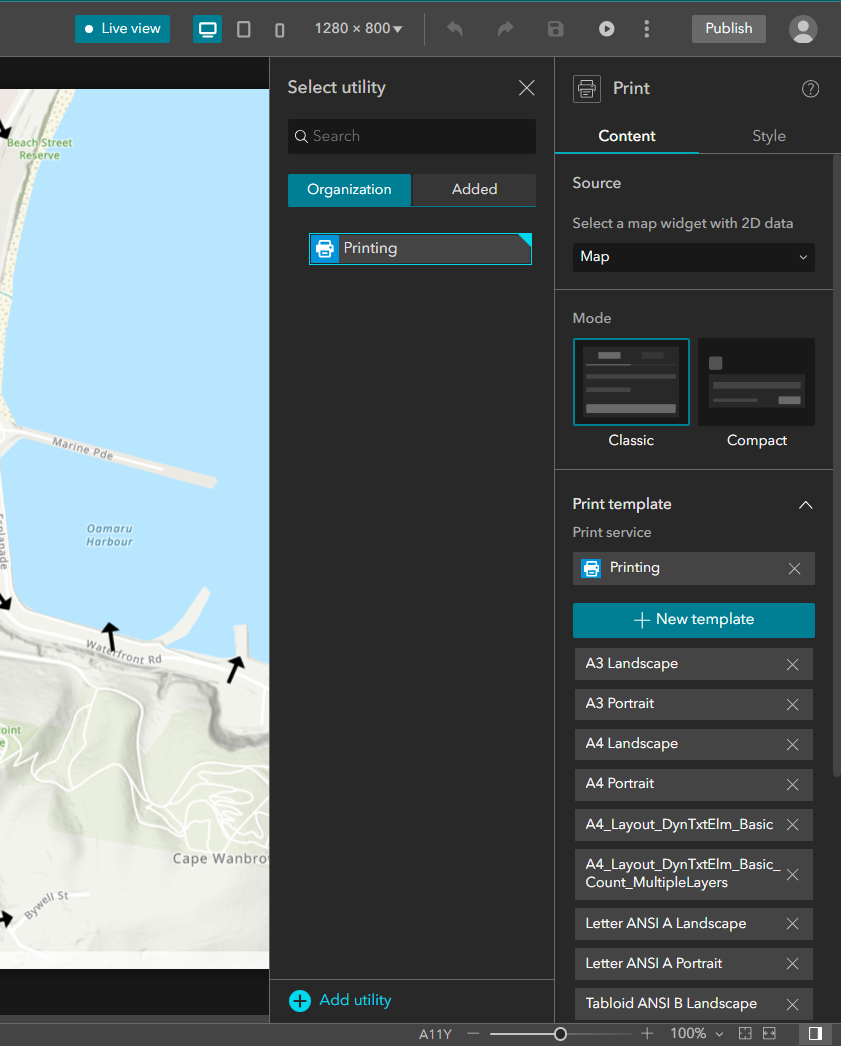Launch preview with the play icon
The width and height of the screenshot is (841, 1046).
coord(606,29)
